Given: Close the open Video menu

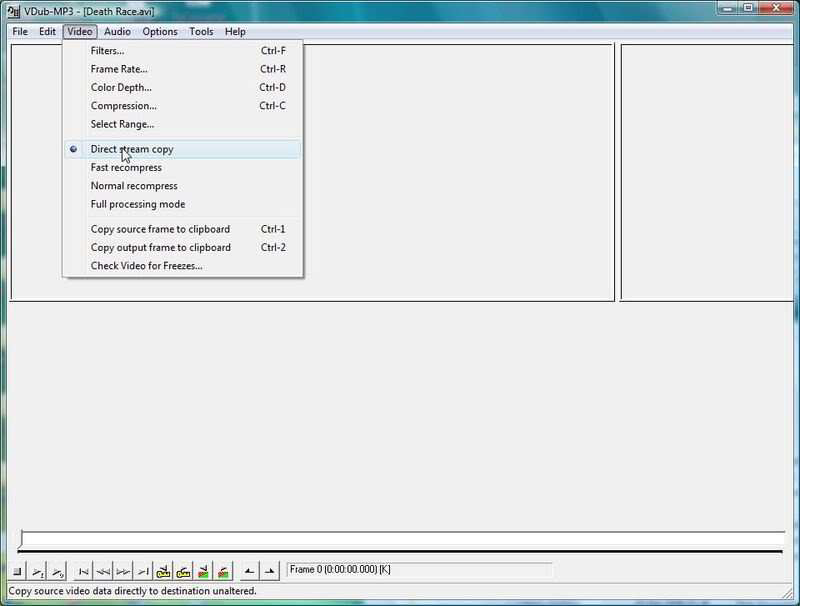Looking at the screenshot, I should point(80,32).
